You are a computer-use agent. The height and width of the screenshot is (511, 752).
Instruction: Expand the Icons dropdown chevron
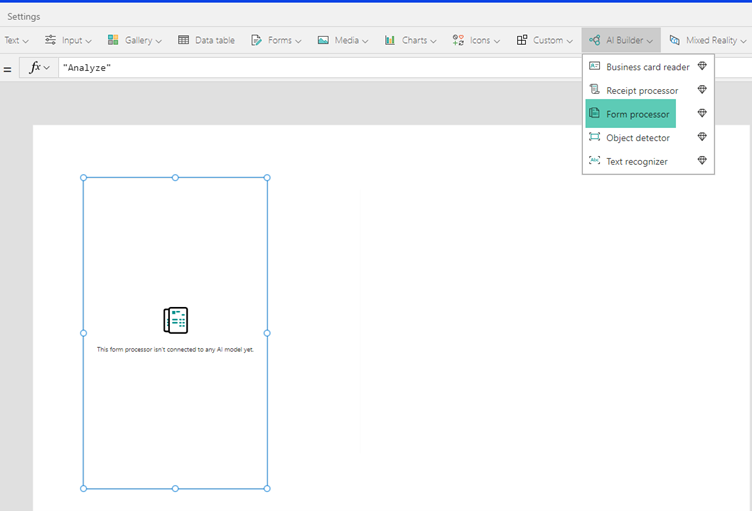pyautogui.click(x=496, y=41)
